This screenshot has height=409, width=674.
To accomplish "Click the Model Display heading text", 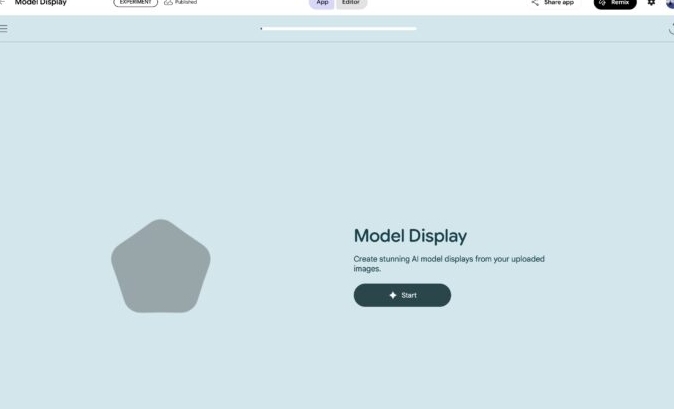I will coord(410,236).
